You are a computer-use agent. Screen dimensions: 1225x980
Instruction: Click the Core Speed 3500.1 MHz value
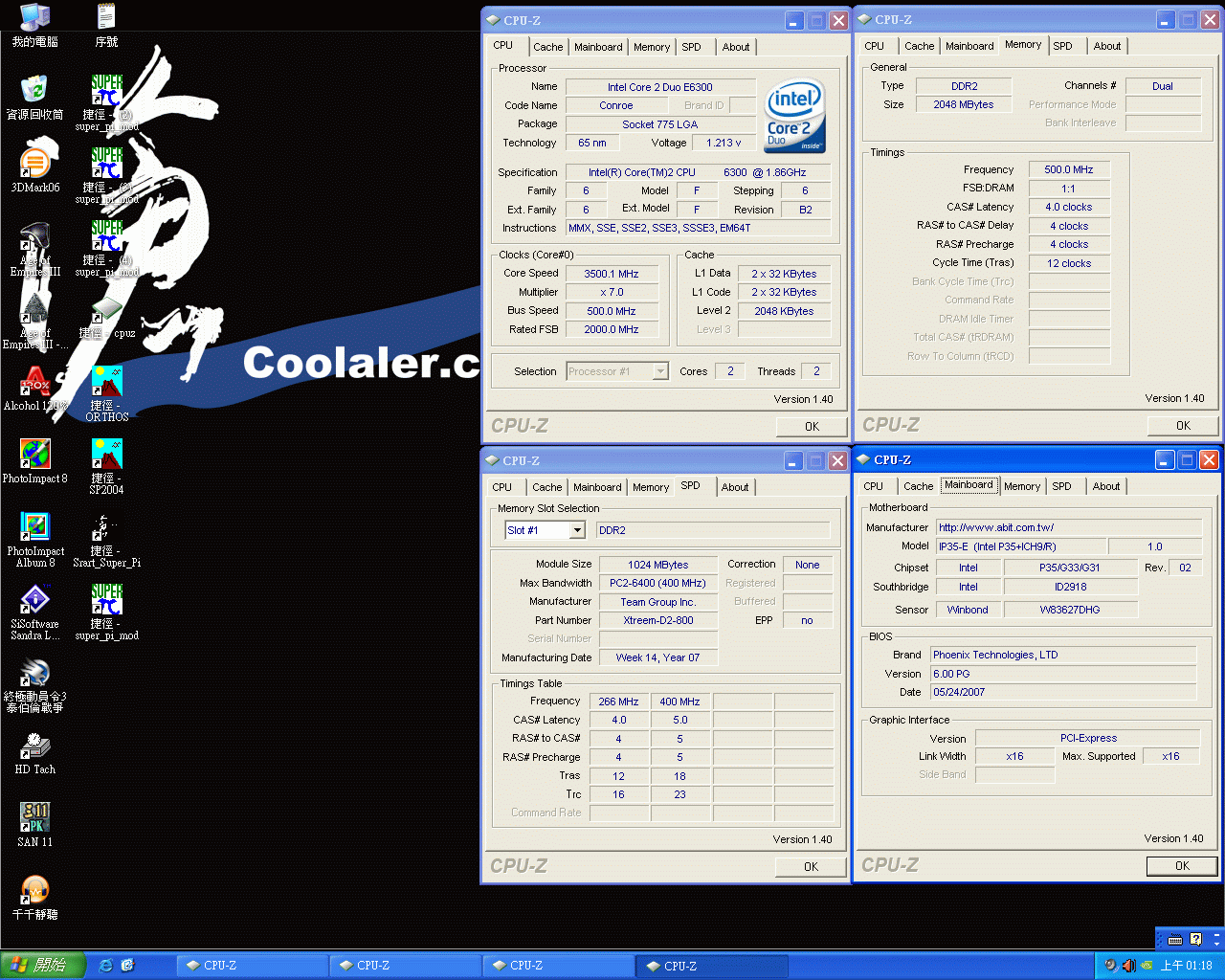(x=612, y=274)
